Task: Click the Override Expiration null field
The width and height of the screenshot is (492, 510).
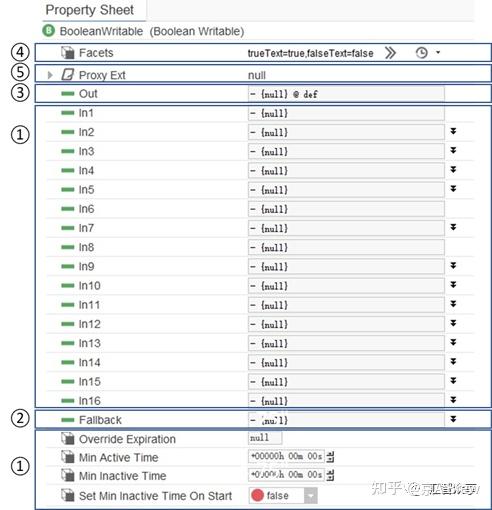Action: pos(265,438)
